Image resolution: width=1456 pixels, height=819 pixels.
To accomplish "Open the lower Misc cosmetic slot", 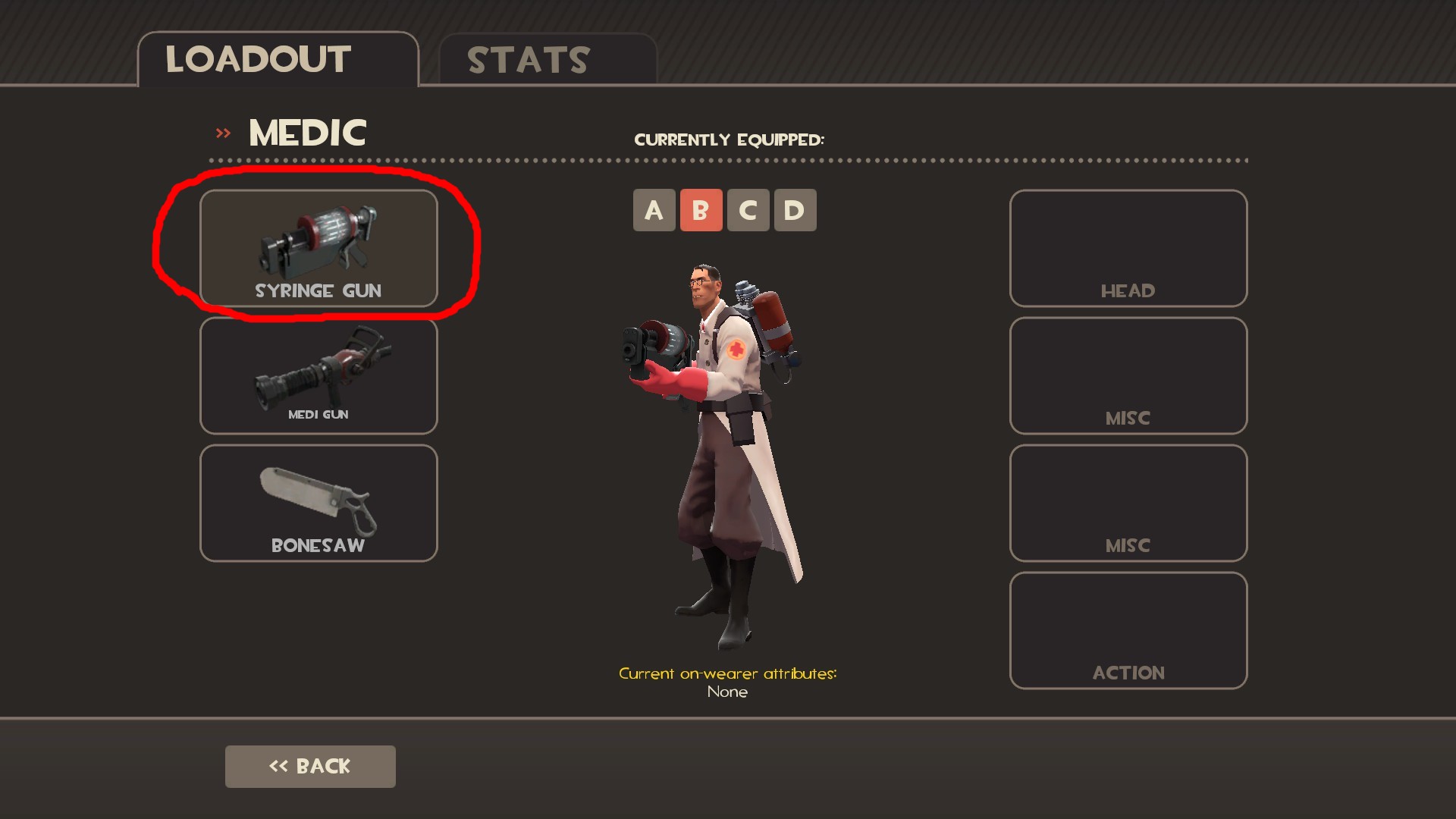I will [1128, 503].
